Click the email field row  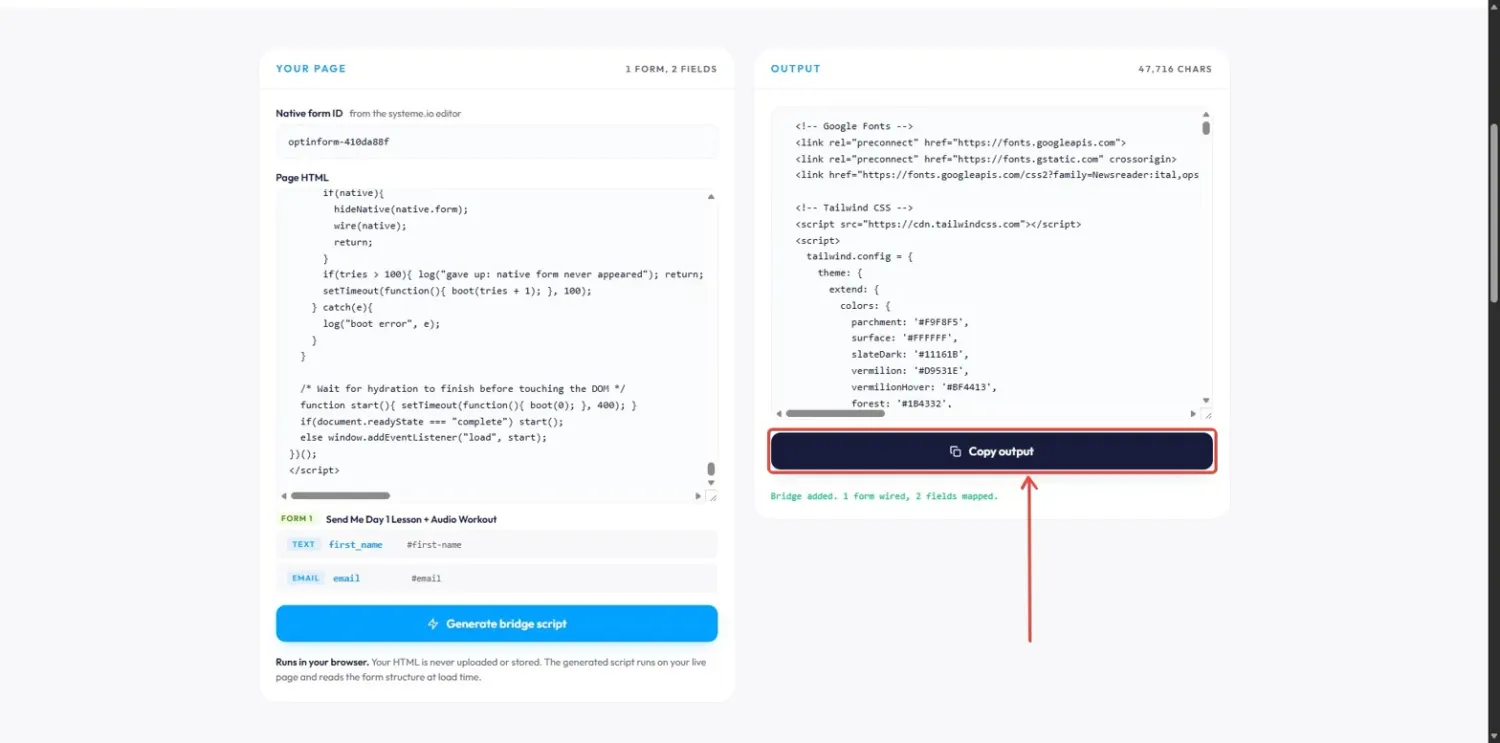(496, 578)
